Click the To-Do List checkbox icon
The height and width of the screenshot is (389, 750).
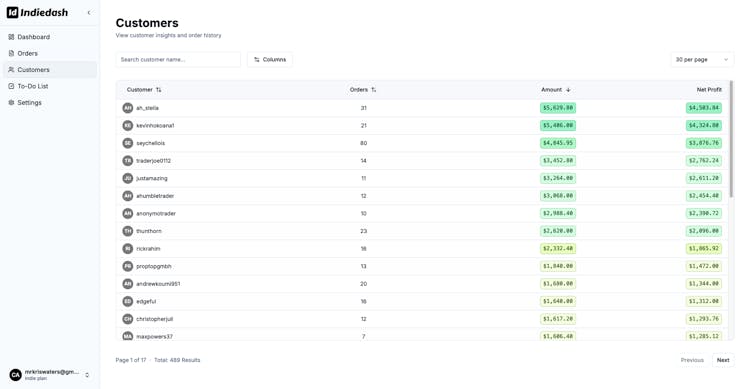(11, 86)
